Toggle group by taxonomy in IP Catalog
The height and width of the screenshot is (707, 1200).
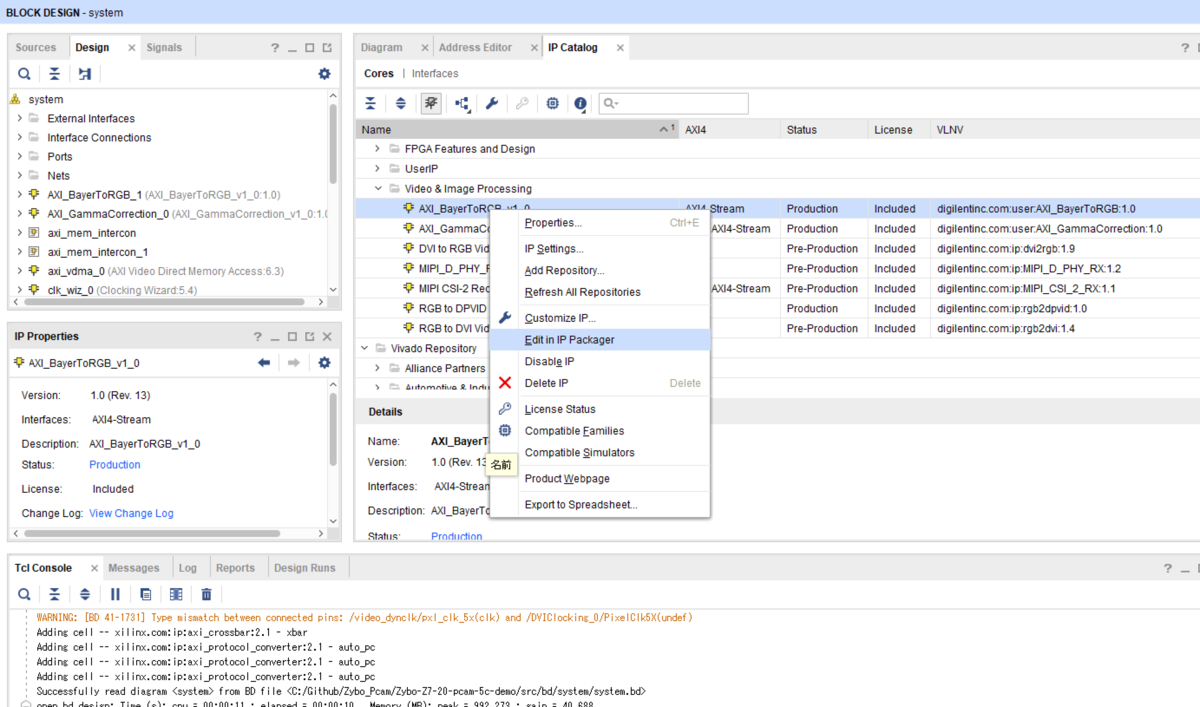pyautogui.click(x=431, y=103)
